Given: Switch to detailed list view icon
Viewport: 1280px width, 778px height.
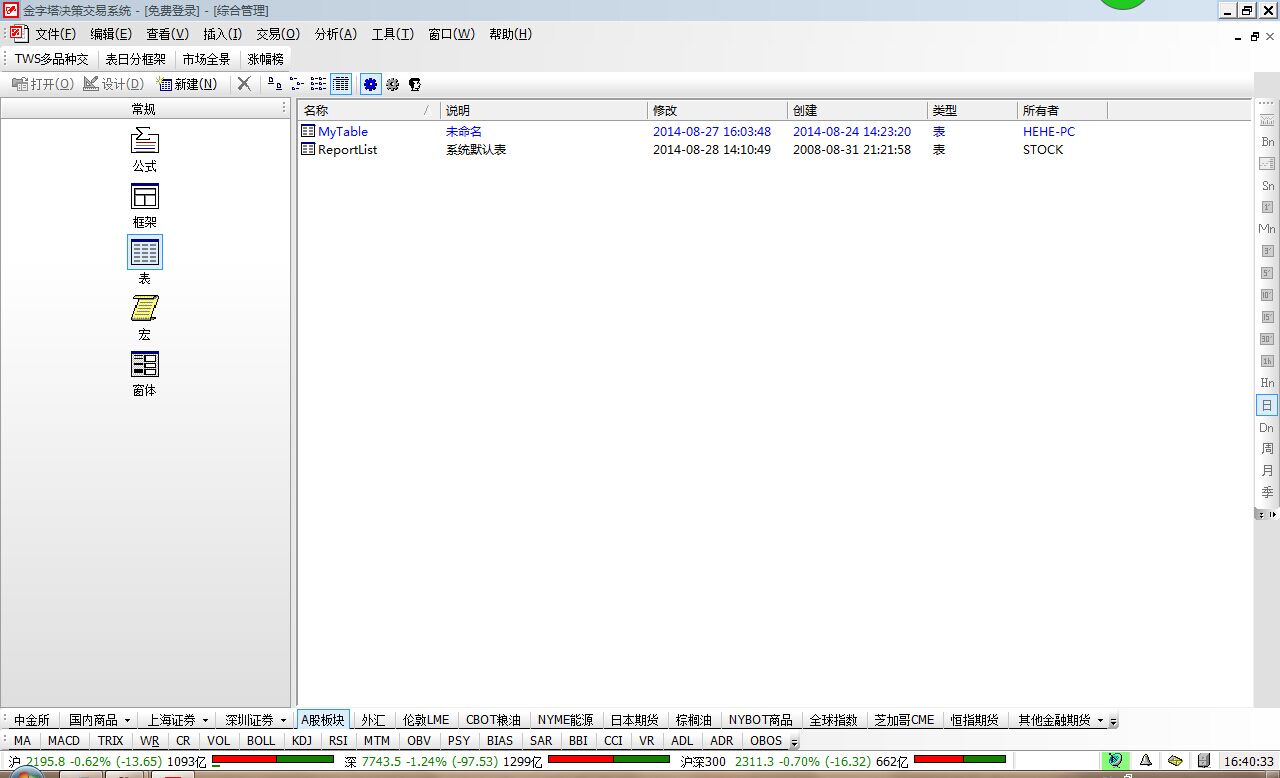Looking at the screenshot, I should (x=341, y=84).
